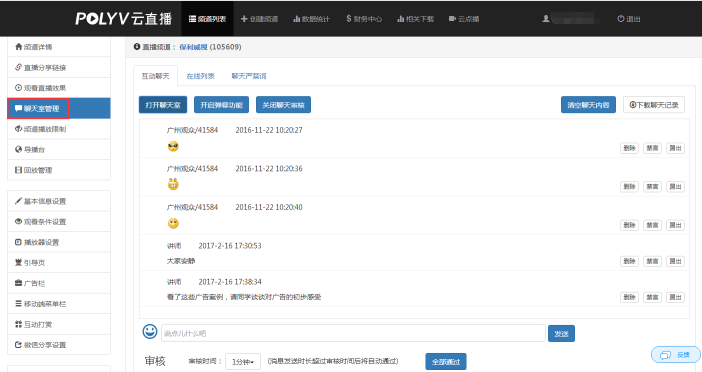Click the 反馈 feedback chat icon

(x=665, y=355)
